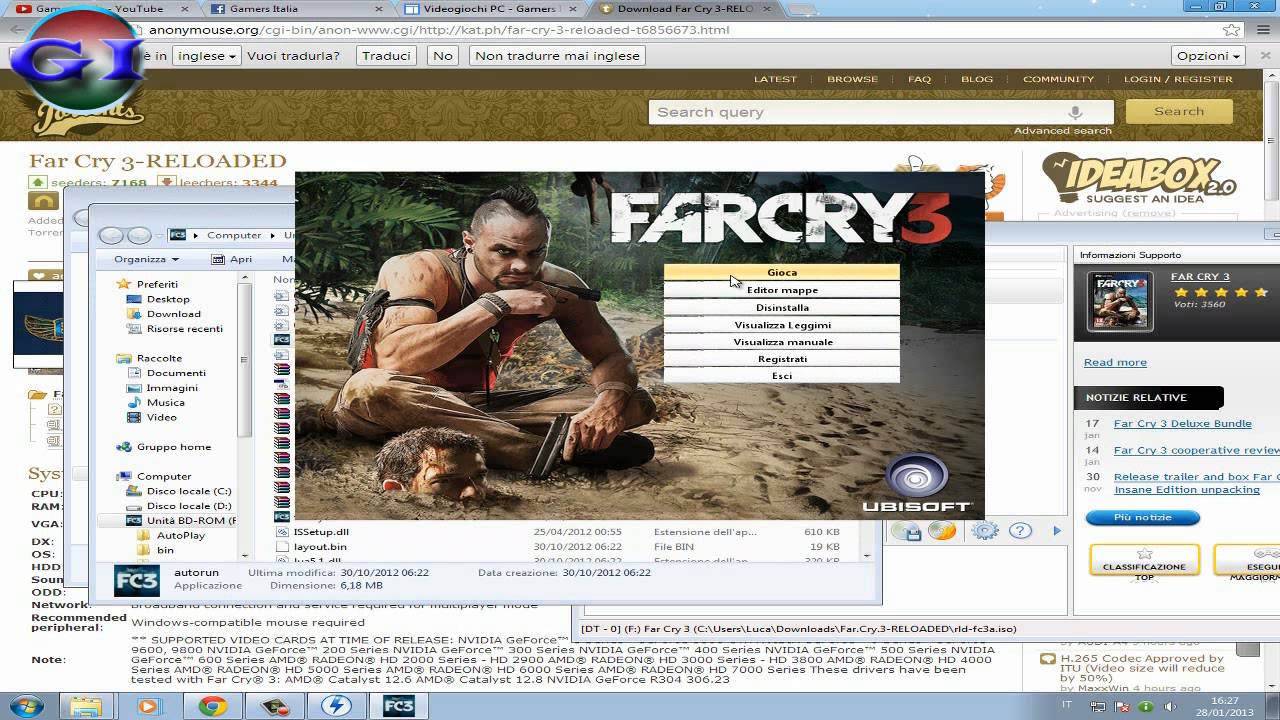Click the yellow Search button
1280x720 pixels.
[1179, 112]
